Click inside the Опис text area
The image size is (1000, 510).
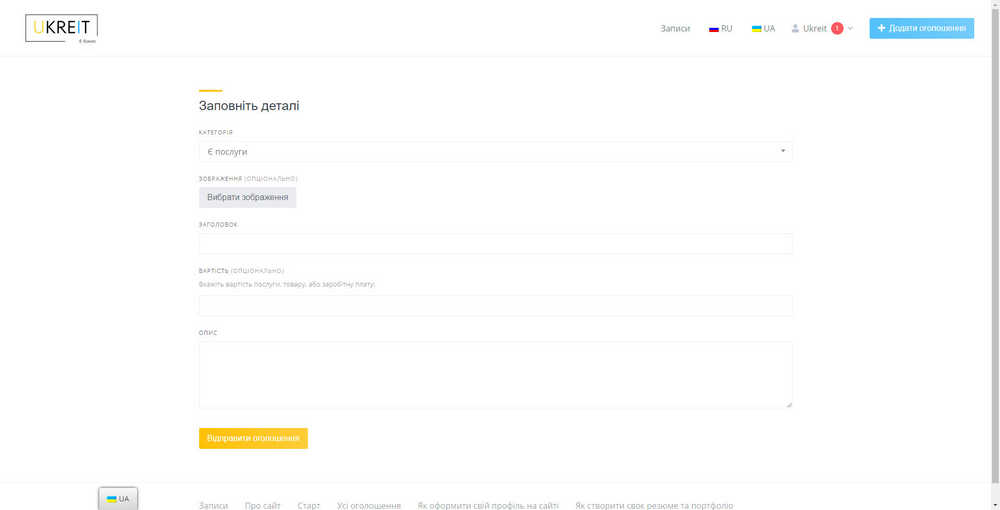[495, 374]
